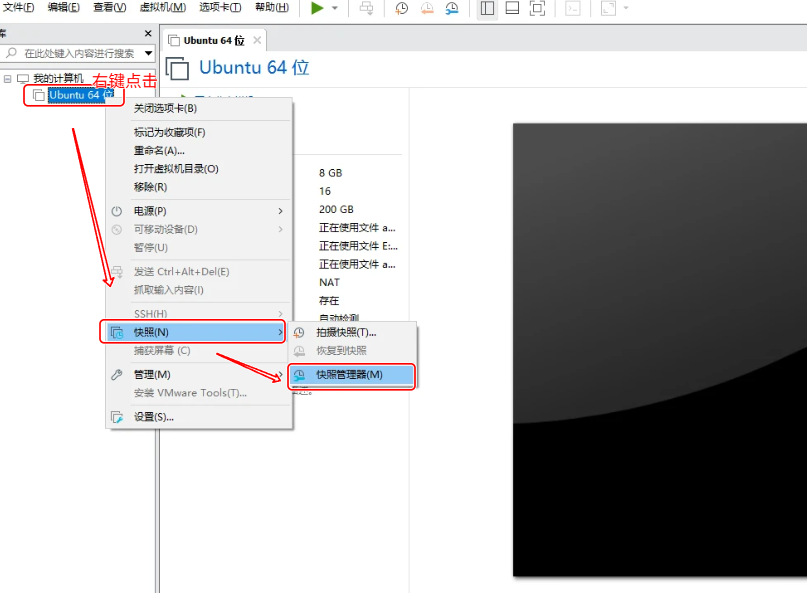Open the library search filter dropdown arrow

pyautogui.click(x=149, y=53)
